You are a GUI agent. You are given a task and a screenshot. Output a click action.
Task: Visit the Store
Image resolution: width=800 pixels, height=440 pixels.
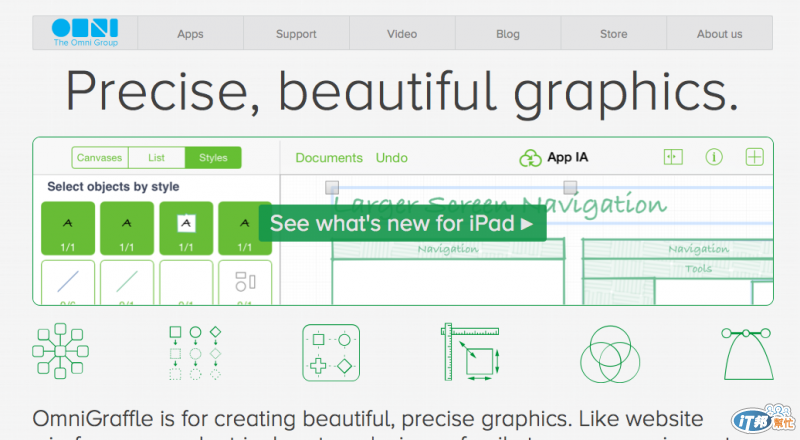[613, 34]
